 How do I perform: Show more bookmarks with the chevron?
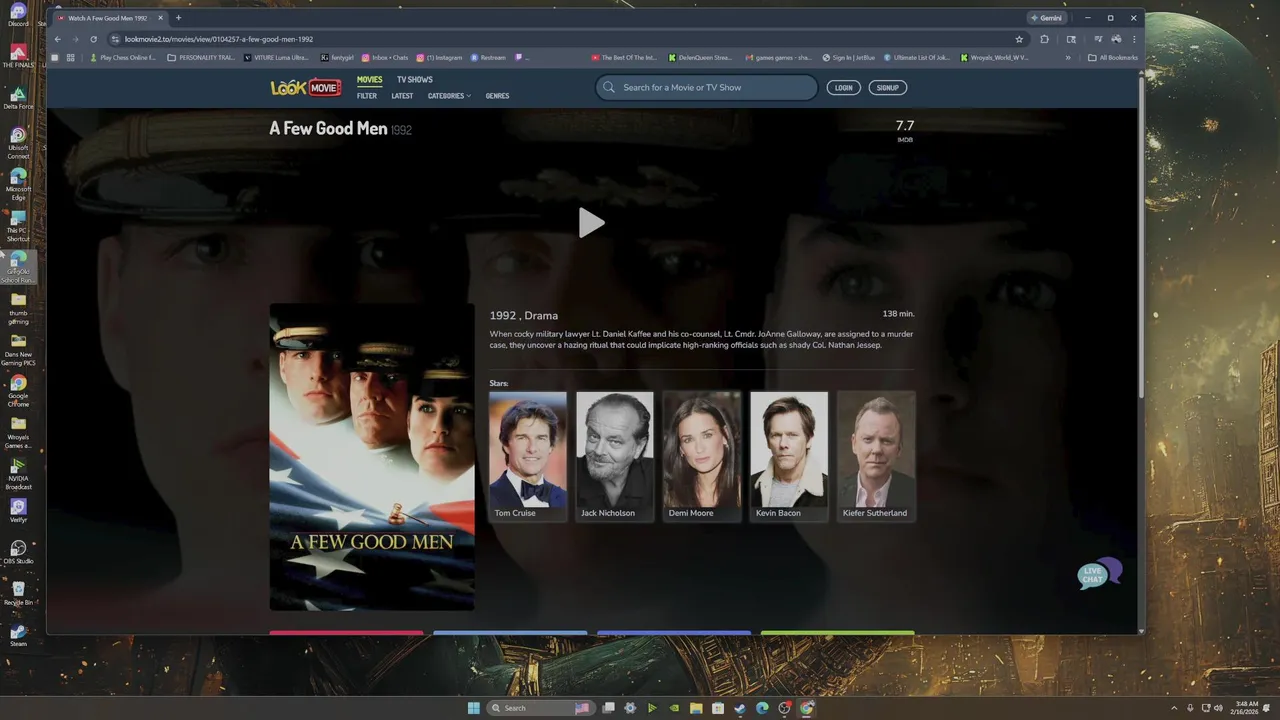[x=1068, y=58]
